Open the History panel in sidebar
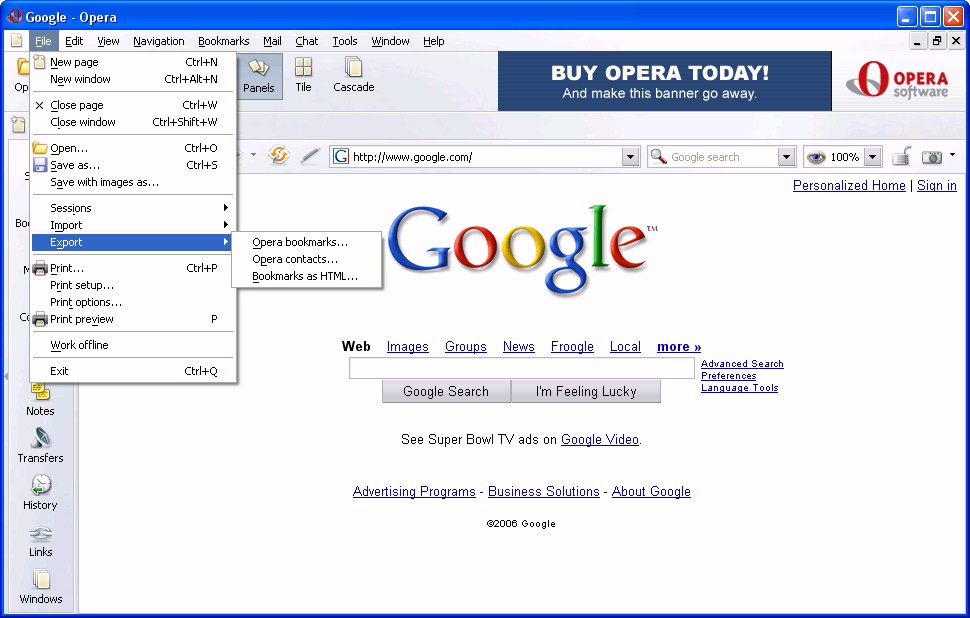 40,492
